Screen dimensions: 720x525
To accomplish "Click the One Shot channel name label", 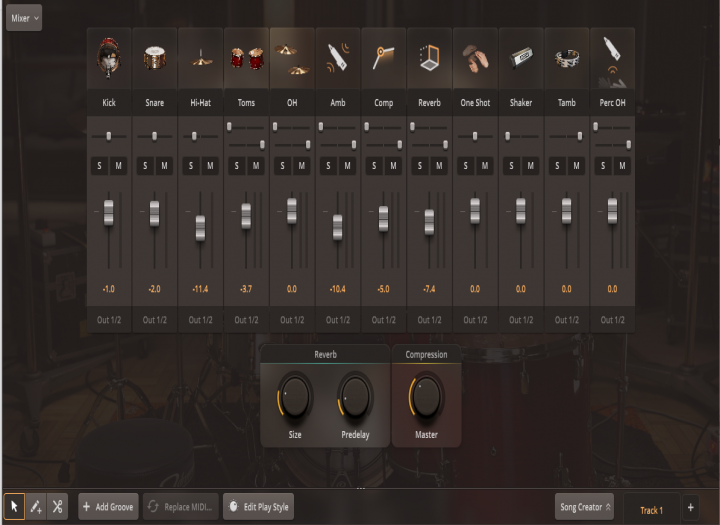I will point(475,102).
